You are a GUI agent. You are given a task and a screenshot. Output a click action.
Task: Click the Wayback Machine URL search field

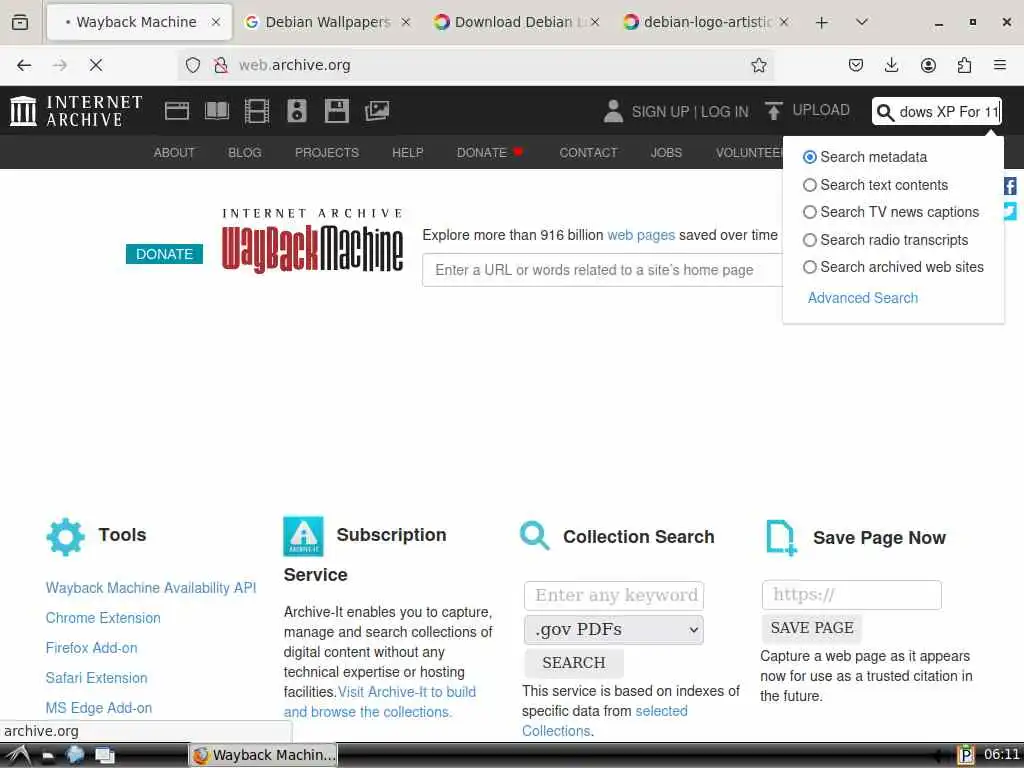click(x=602, y=270)
